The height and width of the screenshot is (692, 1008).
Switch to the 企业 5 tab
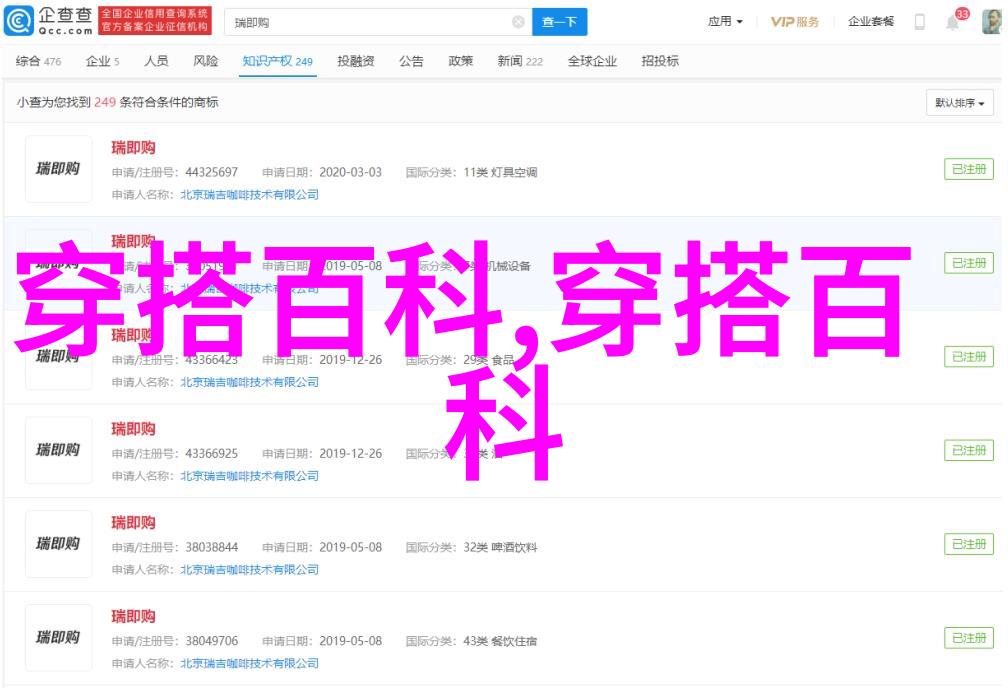point(102,61)
